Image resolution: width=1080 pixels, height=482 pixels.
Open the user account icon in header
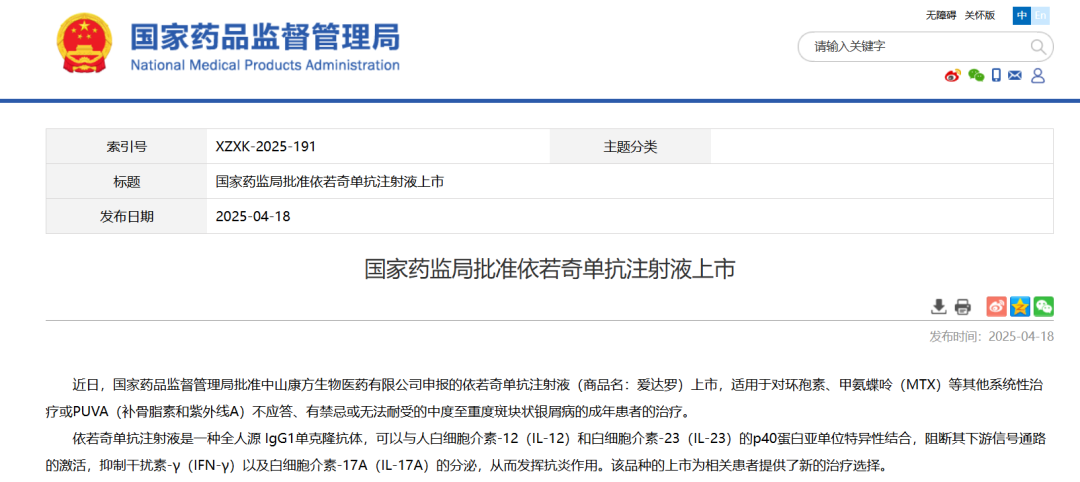click(x=1038, y=76)
